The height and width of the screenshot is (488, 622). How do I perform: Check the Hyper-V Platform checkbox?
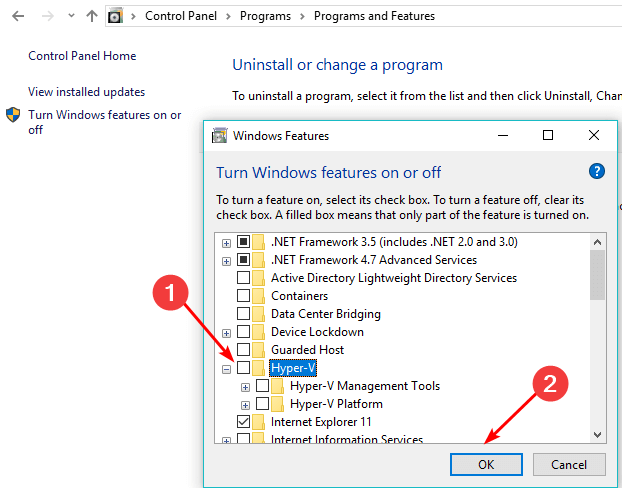pos(262,403)
